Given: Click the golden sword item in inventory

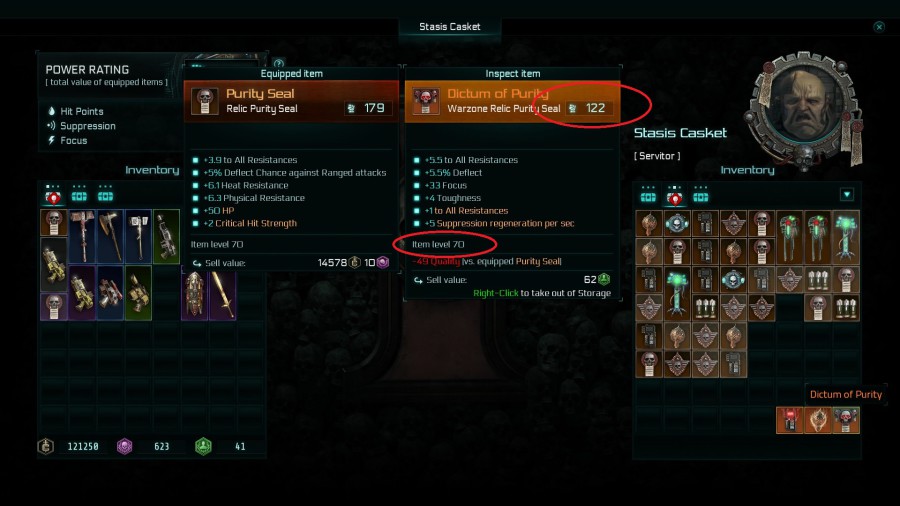Looking at the screenshot, I should pos(223,294).
